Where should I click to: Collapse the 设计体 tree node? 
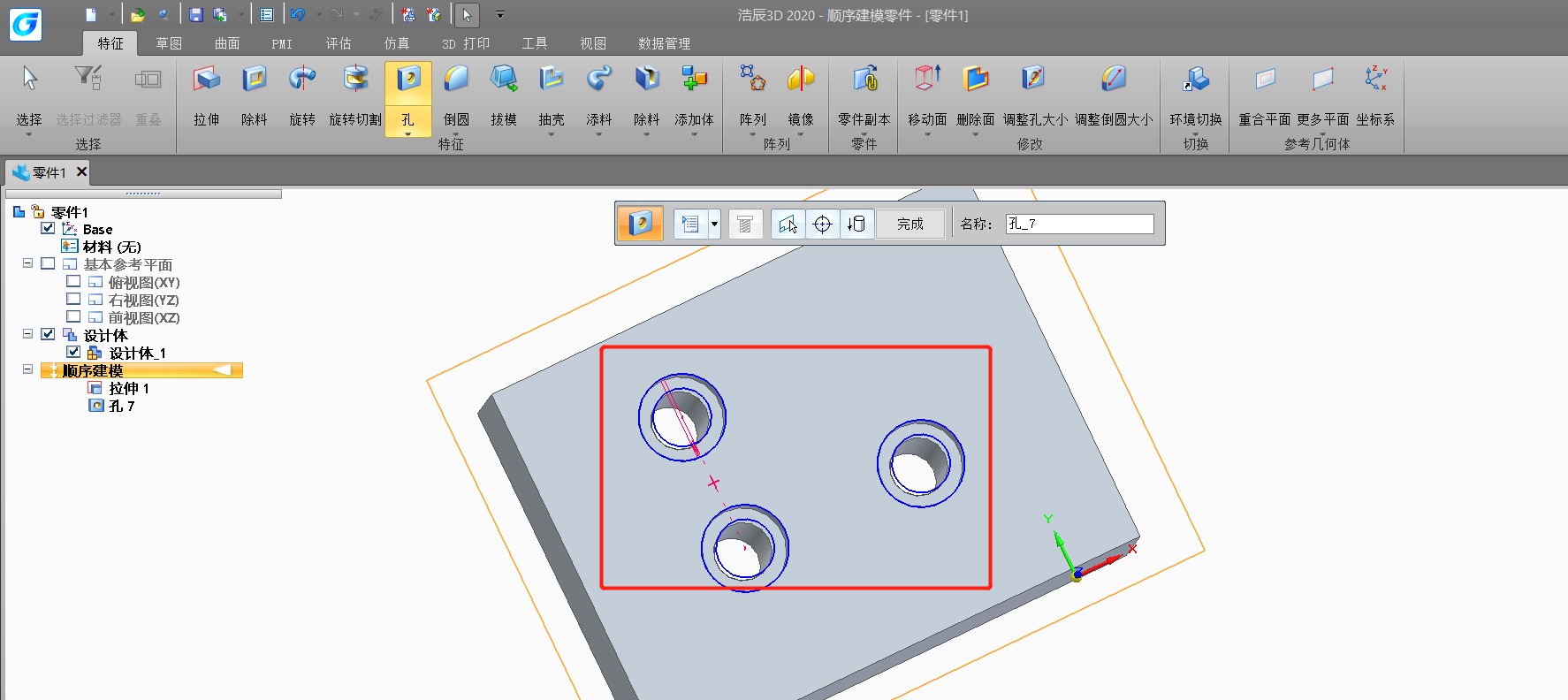click(27, 334)
